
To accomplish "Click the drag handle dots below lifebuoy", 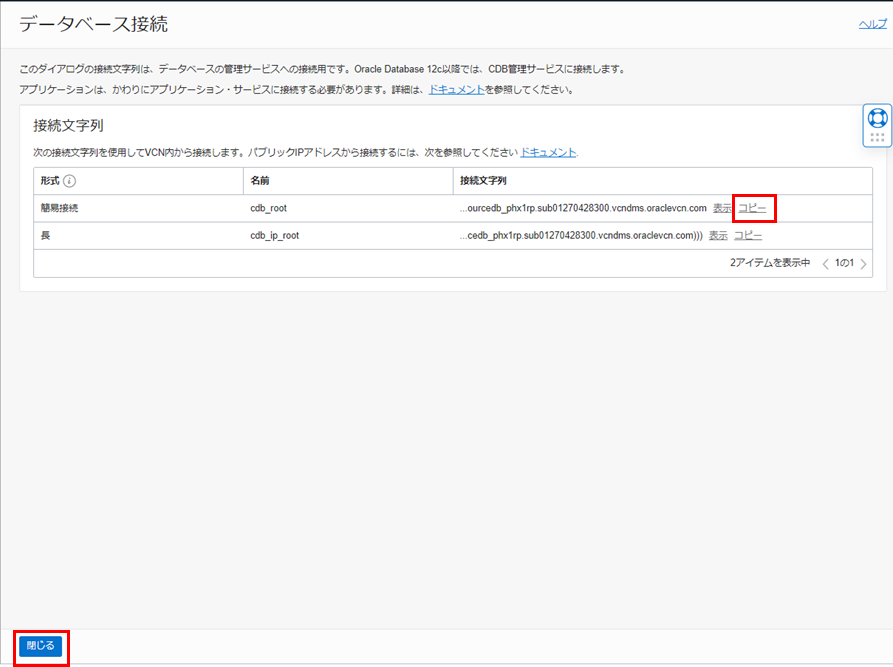I will tap(877, 138).
